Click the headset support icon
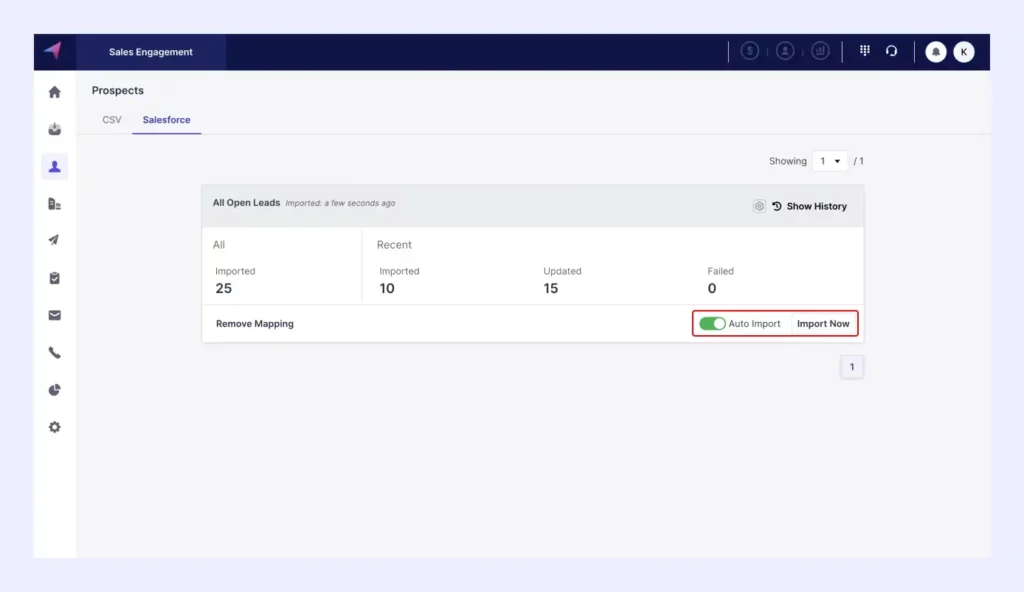The image size is (1024, 592). coord(891,51)
